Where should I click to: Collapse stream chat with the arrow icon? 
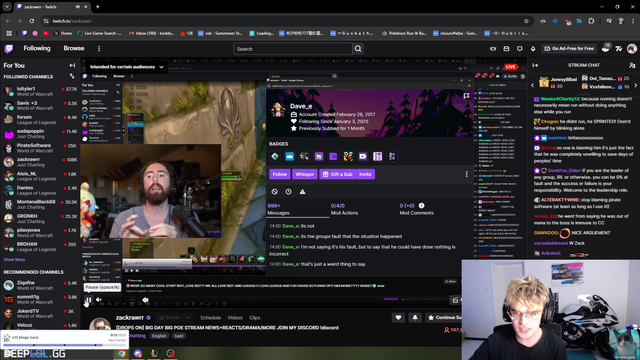click(x=535, y=65)
